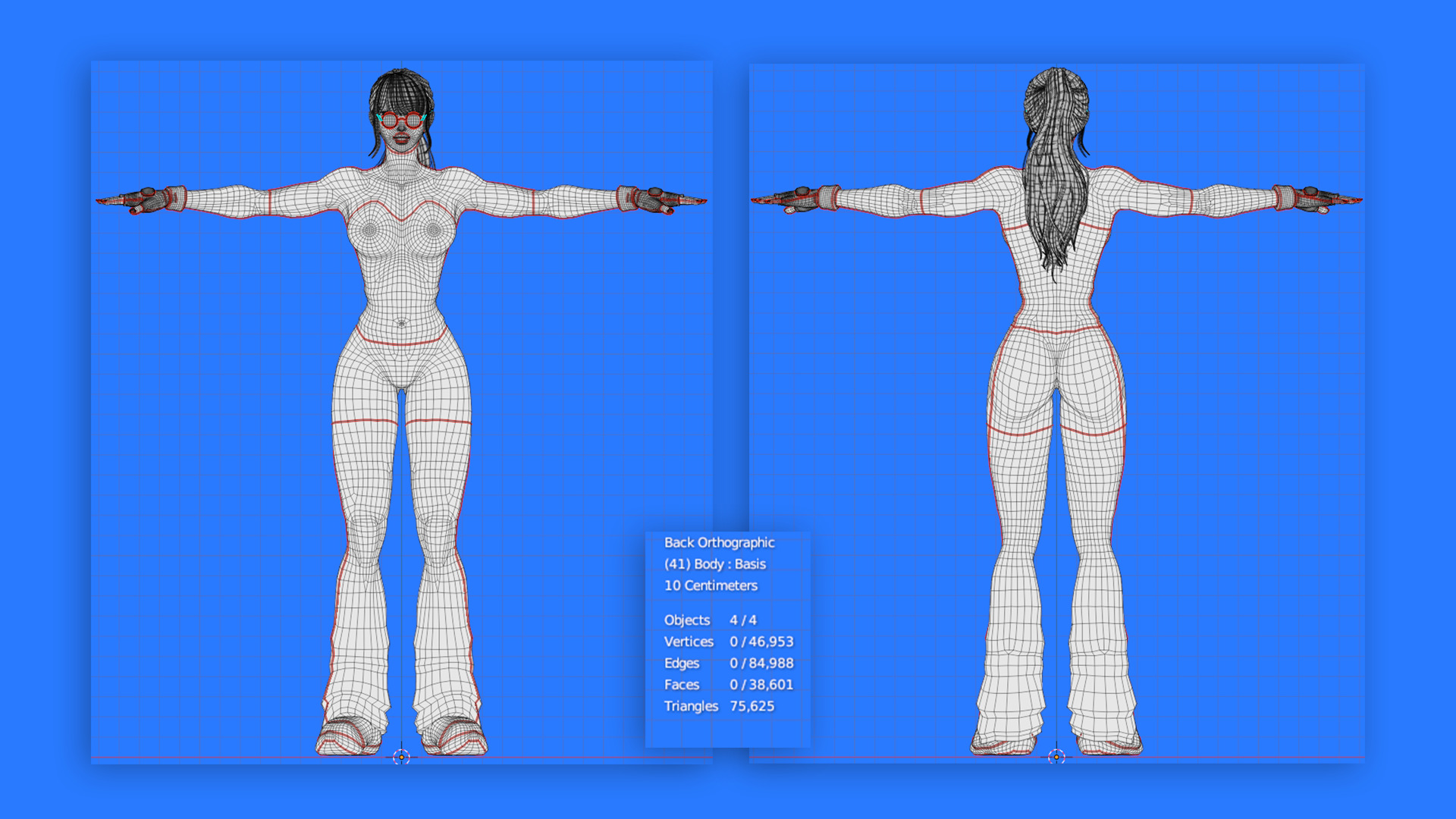Click the edge count "0 / 84,988"

click(761, 663)
